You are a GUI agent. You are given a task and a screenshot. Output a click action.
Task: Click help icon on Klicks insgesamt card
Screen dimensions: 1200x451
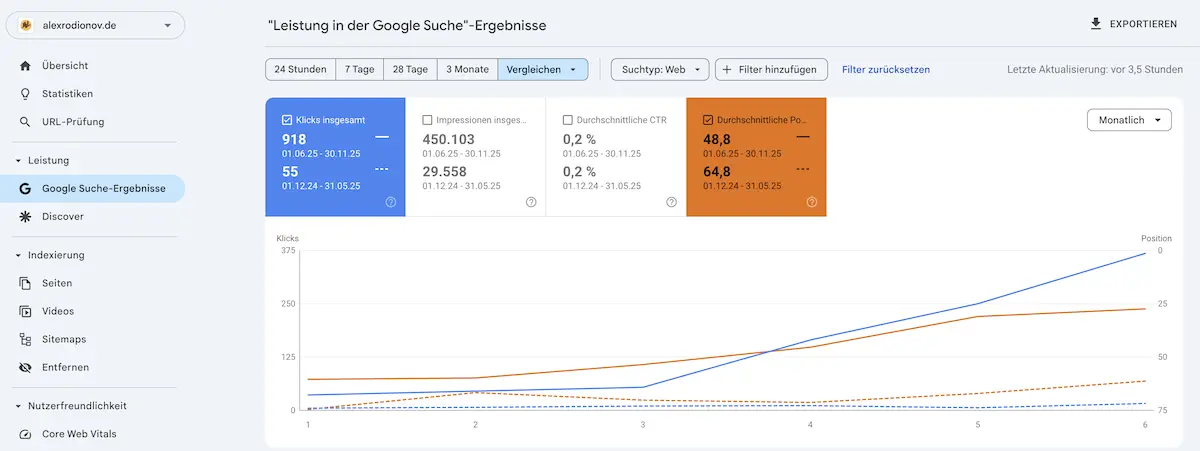(390, 202)
